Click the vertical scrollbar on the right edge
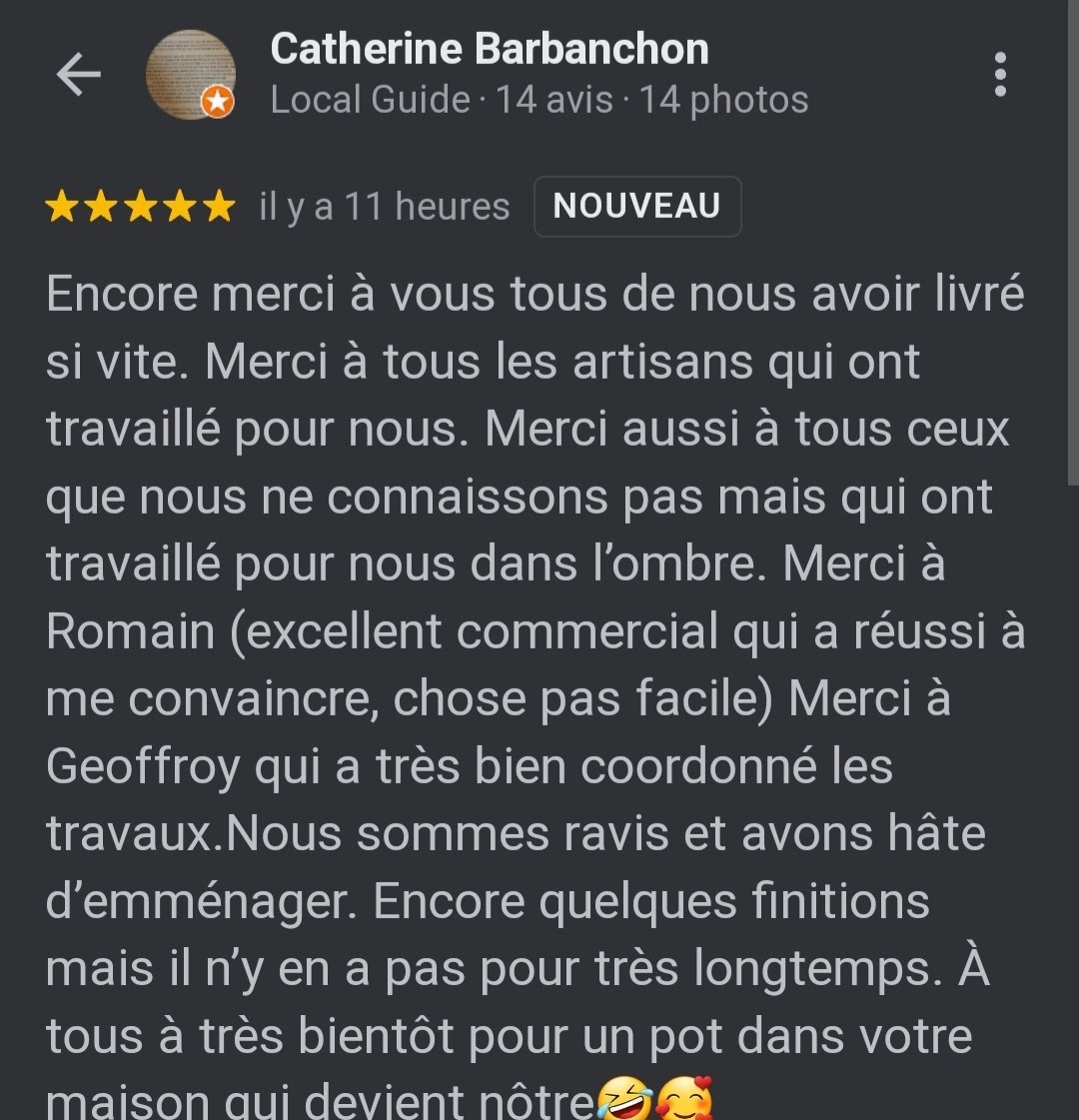This screenshot has width=1079, height=1120. coord(1073,243)
